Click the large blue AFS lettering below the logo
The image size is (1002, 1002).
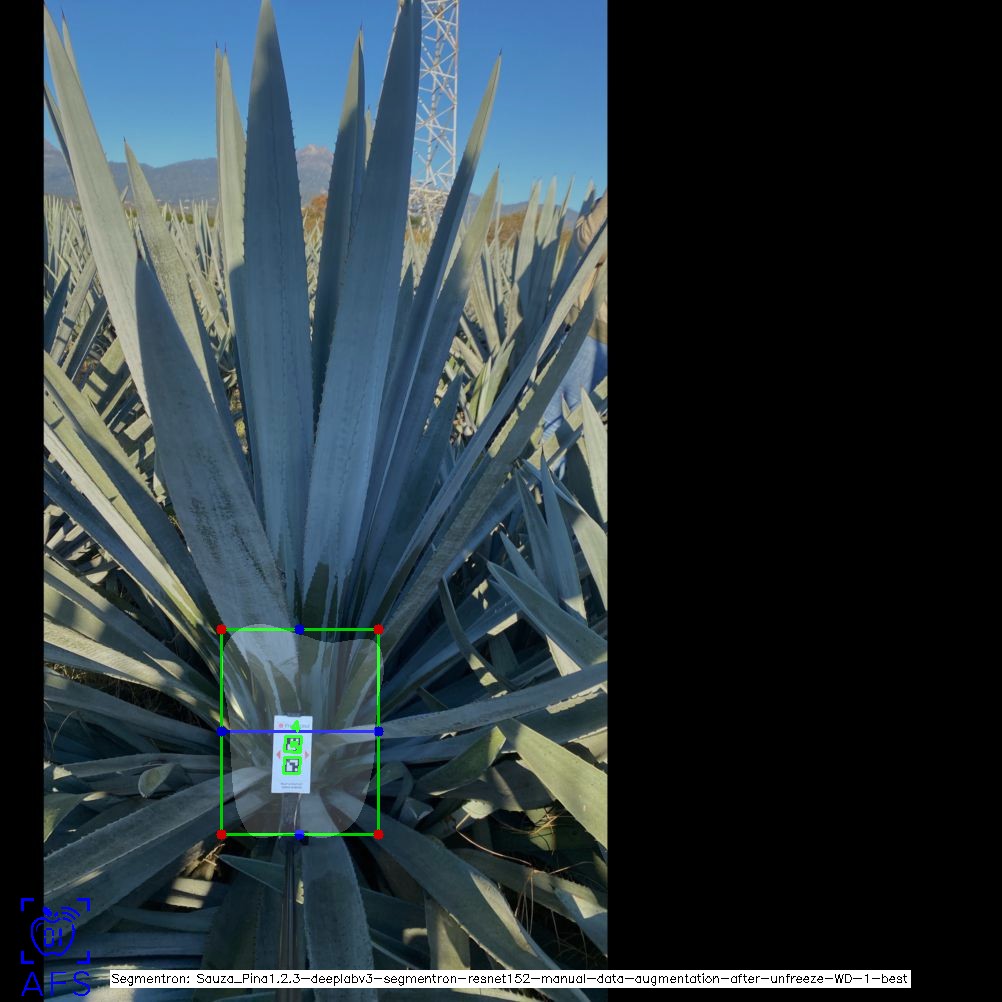tap(56, 984)
